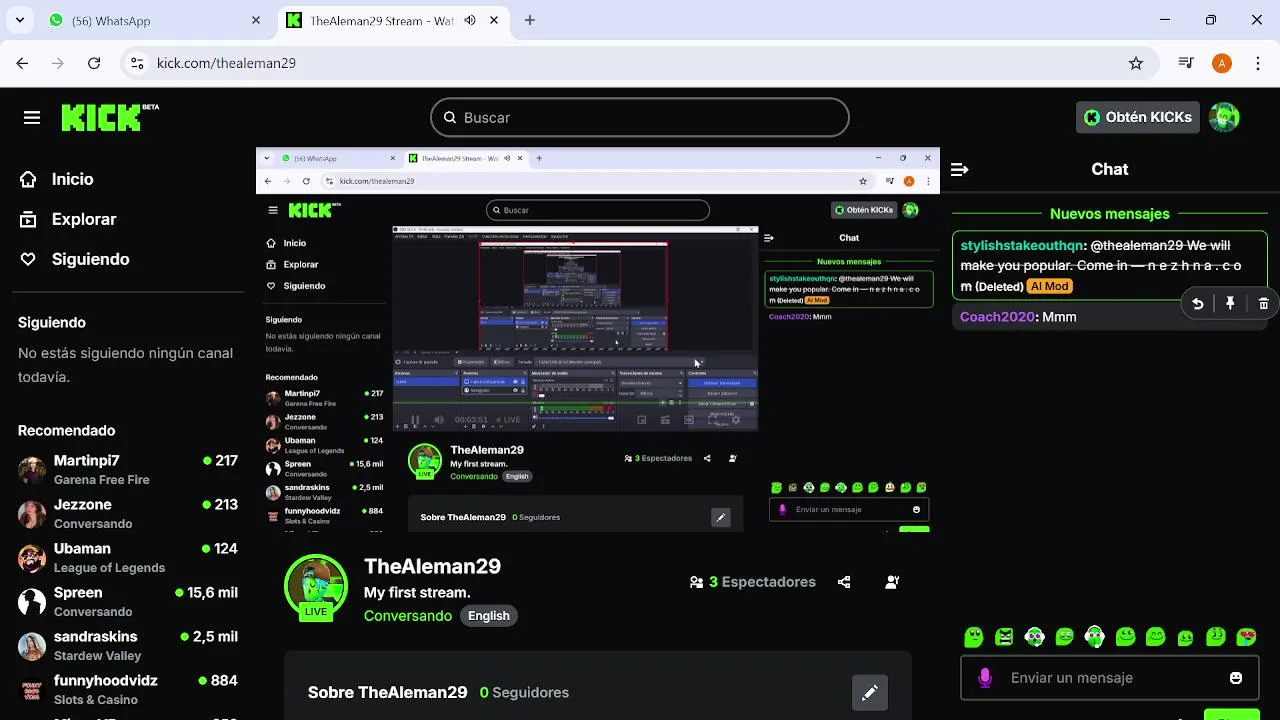Open the stylishstakeouthqn username in chat
Viewport: 1280px width, 720px height.
pos(1022,245)
